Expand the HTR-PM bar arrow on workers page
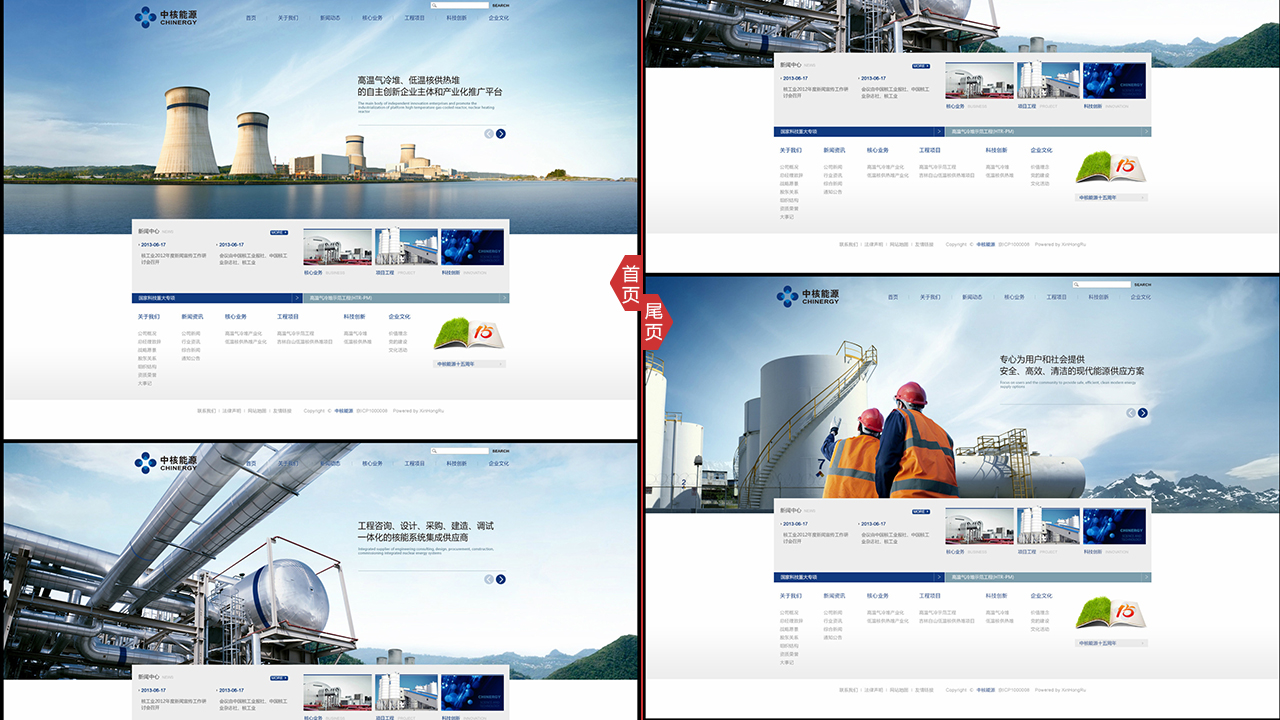Screen dimensions: 1280x720 click(x=1147, y=577)
